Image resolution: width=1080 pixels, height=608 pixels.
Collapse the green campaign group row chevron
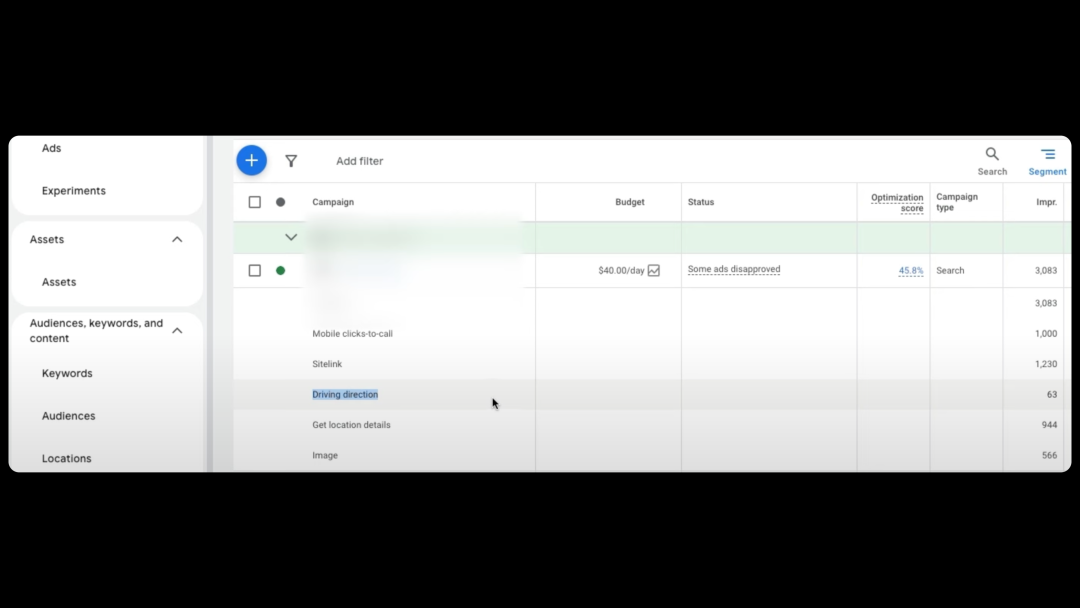291,237
